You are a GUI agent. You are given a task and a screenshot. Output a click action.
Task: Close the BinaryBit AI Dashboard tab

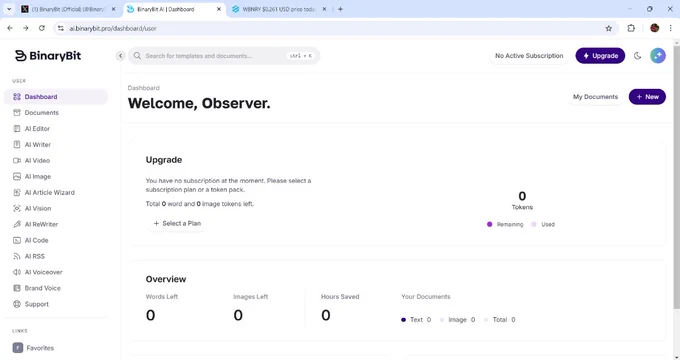(x=219, y=9)
